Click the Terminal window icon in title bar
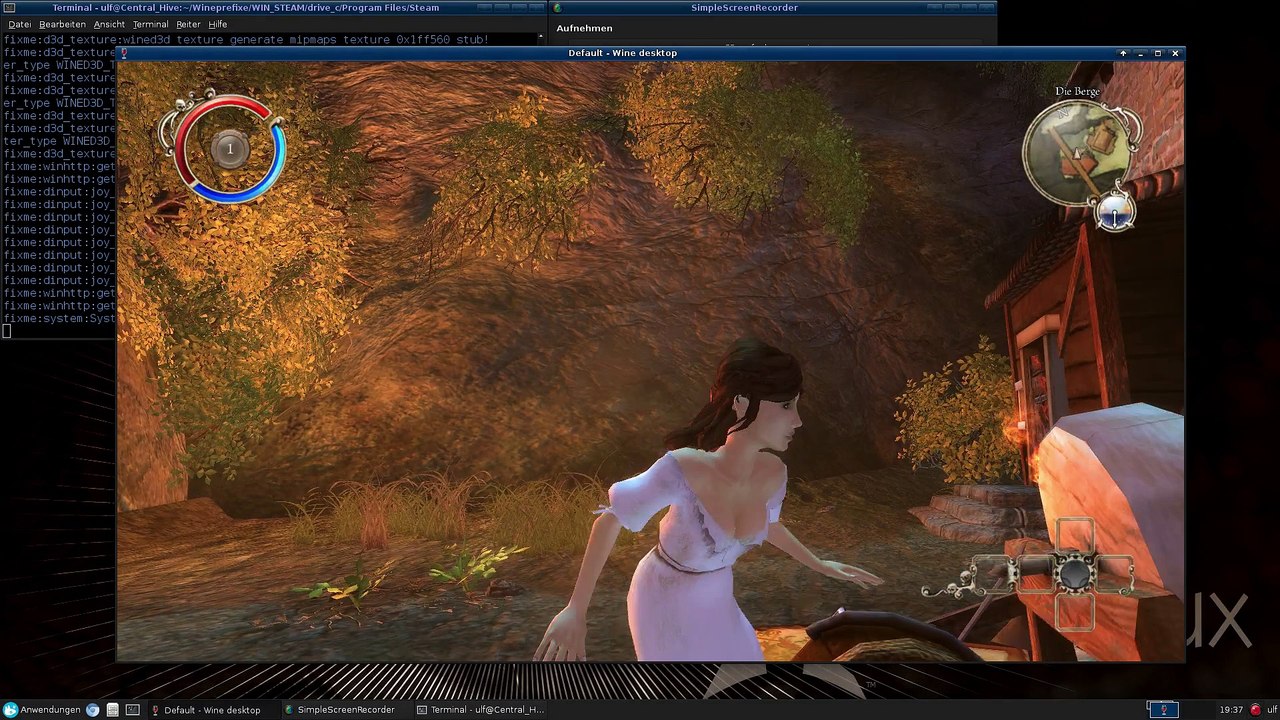 tap(8, 8)
